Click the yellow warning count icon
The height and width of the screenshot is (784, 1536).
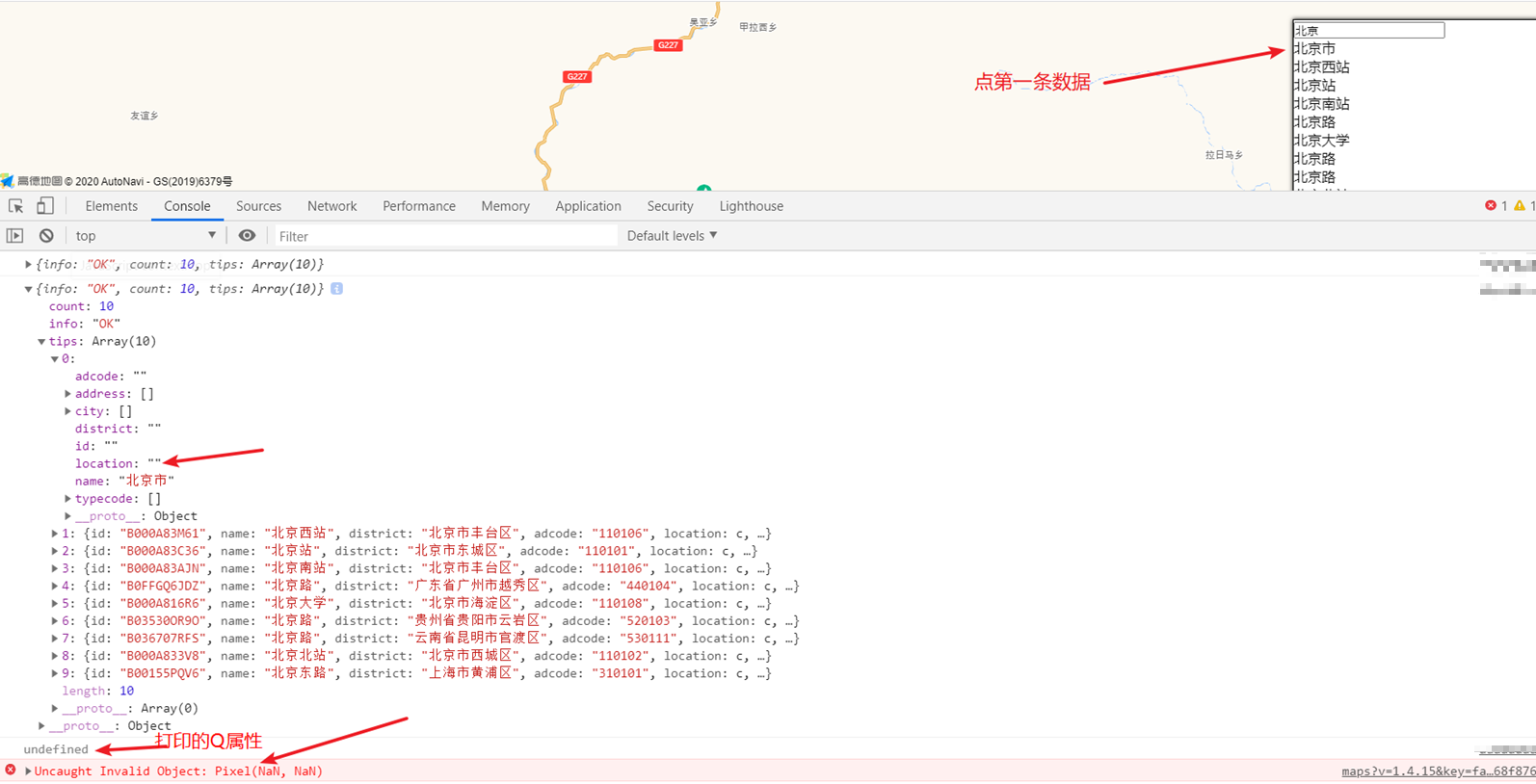tap(1520, 206)
